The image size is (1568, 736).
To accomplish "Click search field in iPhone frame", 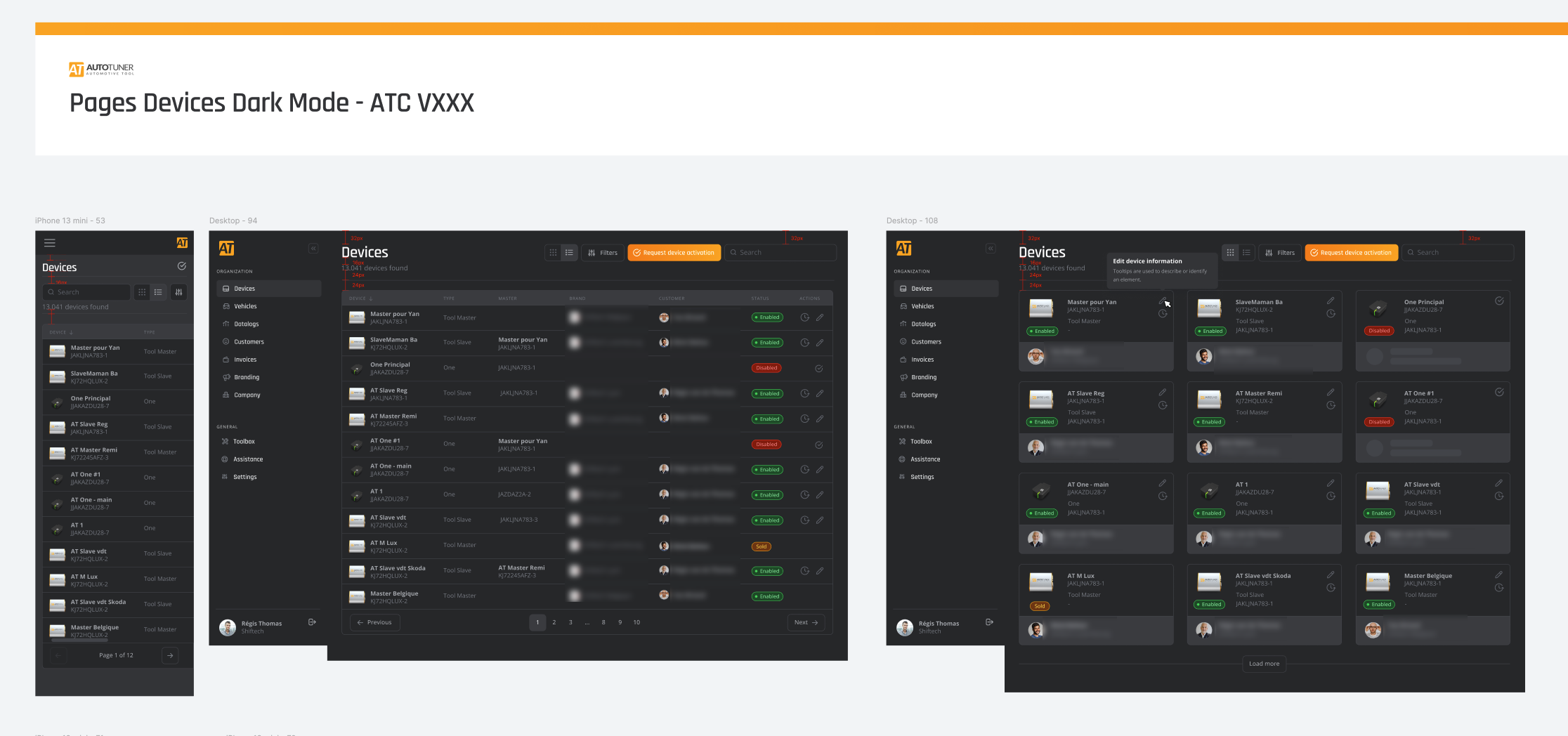I will (86, 292).
